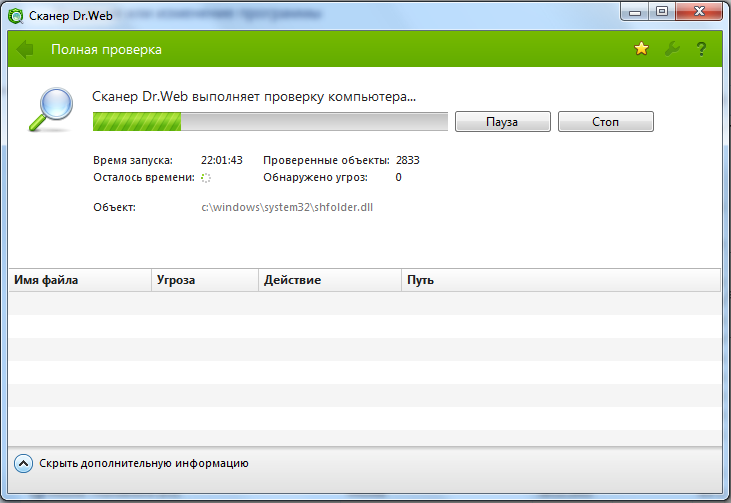
Task: Click the star icon in header
Action: [x=641, y=50]
